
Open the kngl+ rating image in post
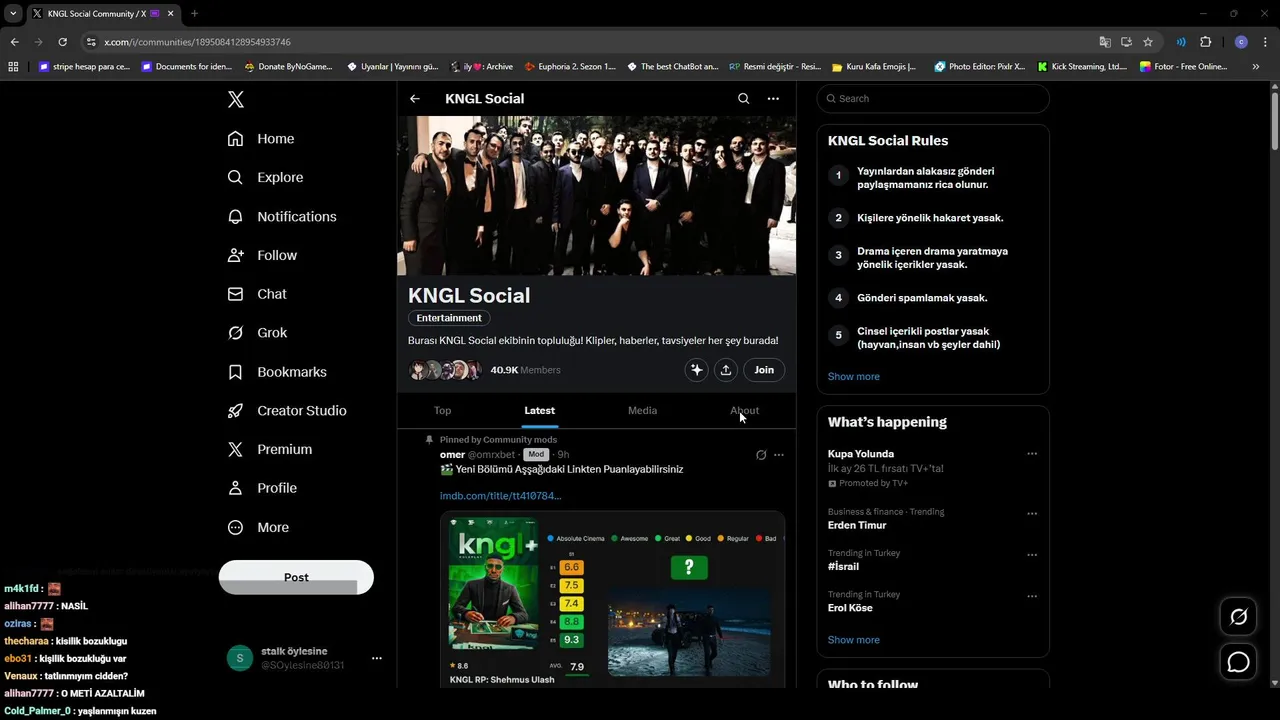[x=613, y=600]
